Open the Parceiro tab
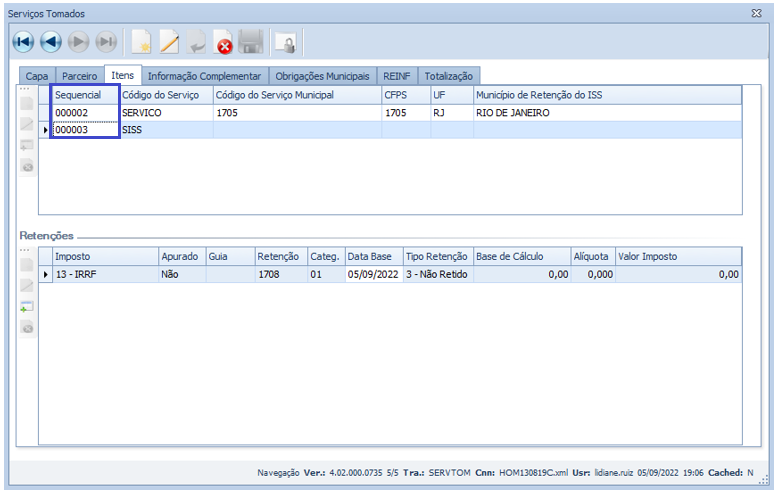The height and width of the screenshot is (494, 779). 79,76
